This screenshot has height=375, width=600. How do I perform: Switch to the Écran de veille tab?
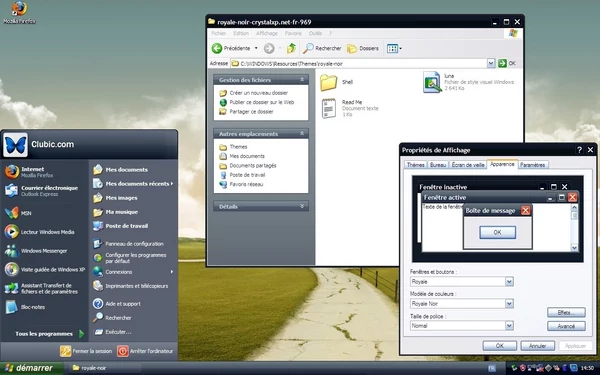(x=468, y=165)
